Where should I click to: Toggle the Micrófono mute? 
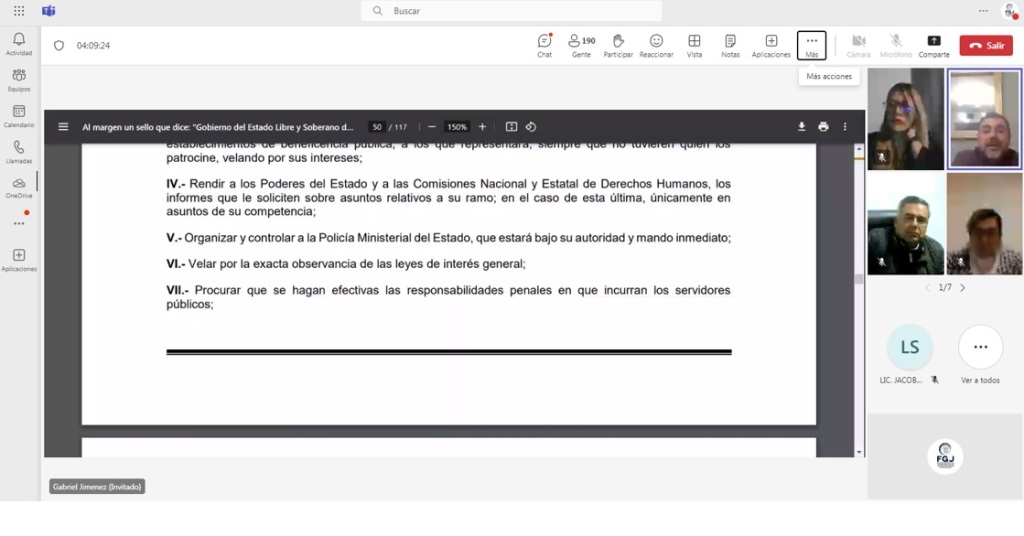pos(895,46)
